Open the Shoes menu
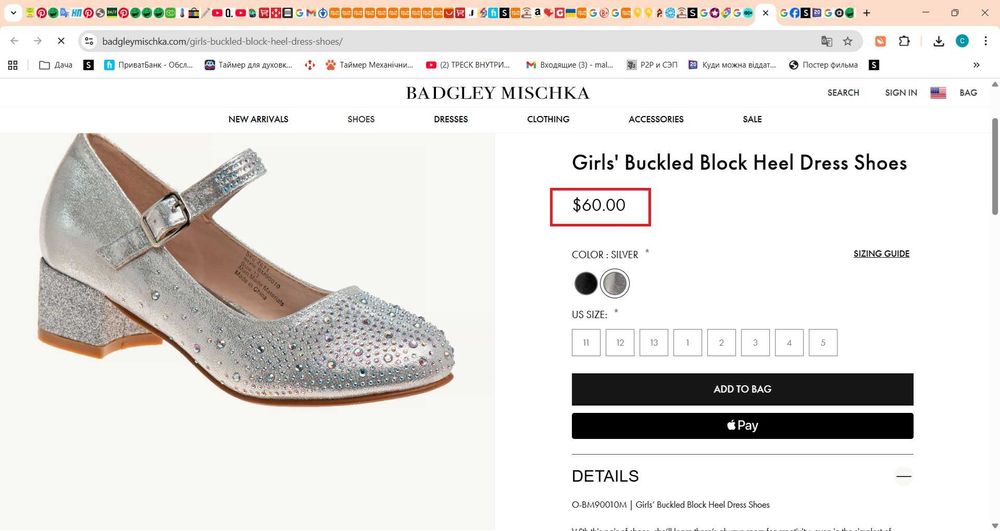Screen dimensions: 1000x531 (x=361, y=119)
